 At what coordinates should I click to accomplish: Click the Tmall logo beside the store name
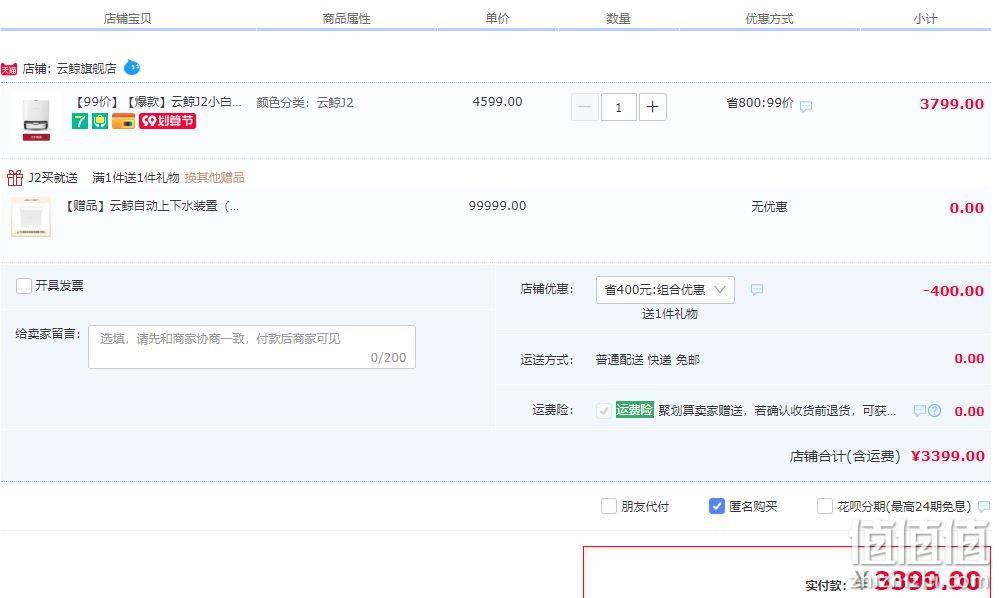coord(9,69)
